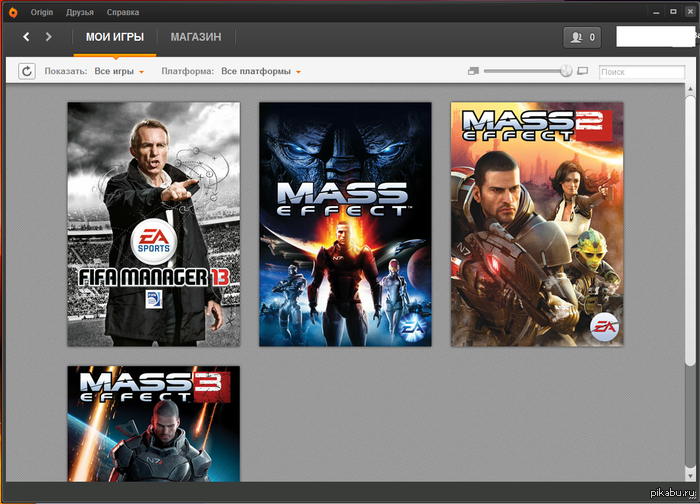Click the Origin logo icon
The width and height of the screenshot is (700, 504).
(13, 12)
